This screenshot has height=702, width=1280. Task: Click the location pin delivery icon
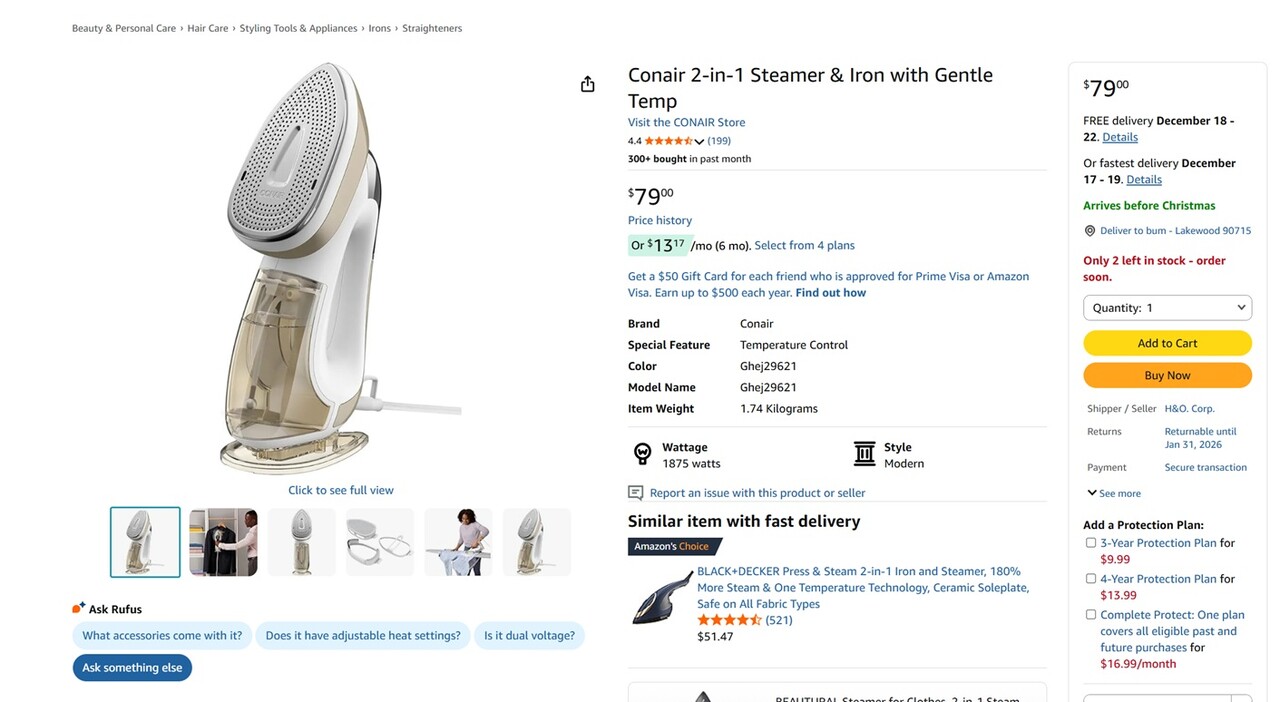(x=1090, y=231)
